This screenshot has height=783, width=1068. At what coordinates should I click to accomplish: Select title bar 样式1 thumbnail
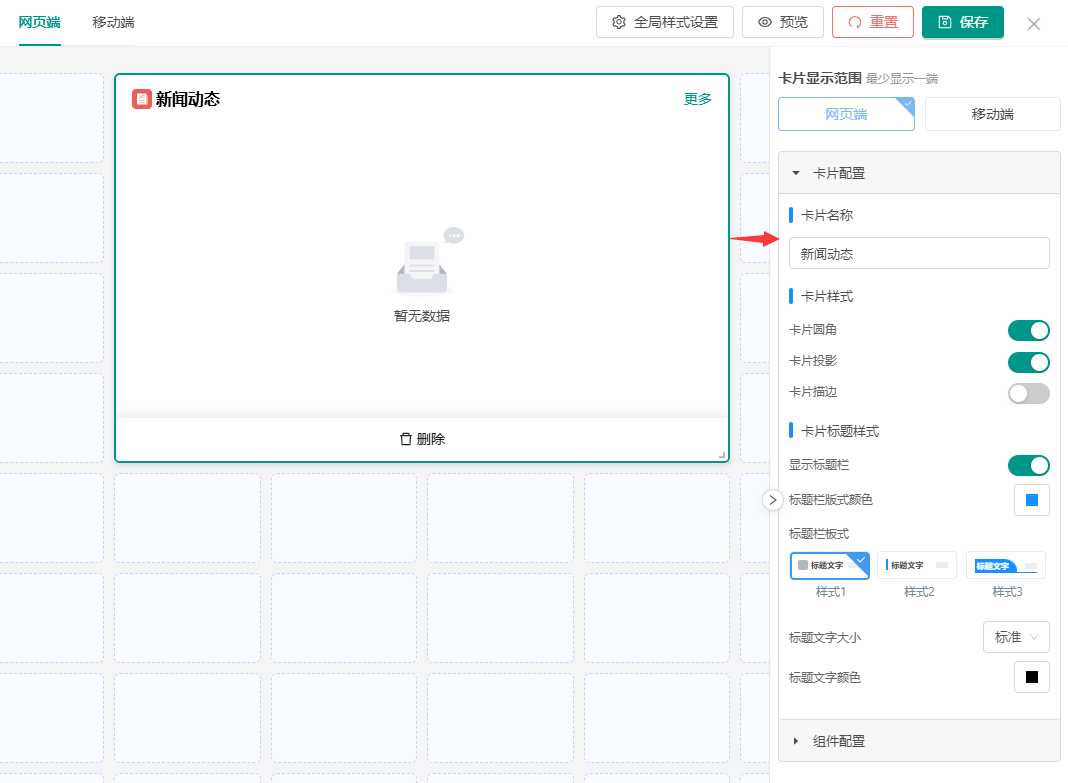click(x=830, y=565)
